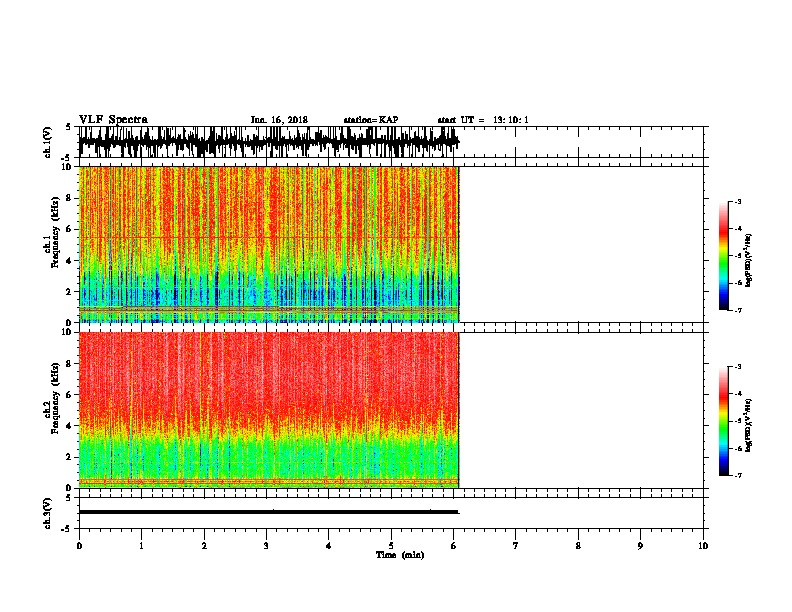Click the 'station=KAP' header label
Image resolution: width=792 pixels, height=612 pixels.
371,120
